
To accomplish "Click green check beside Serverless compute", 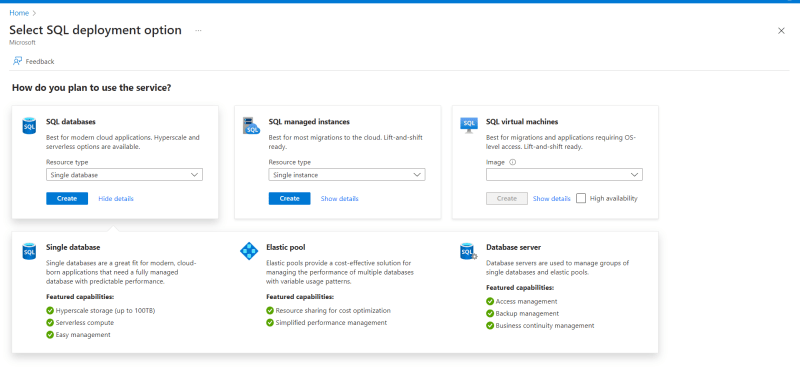I will coord(49,323).
